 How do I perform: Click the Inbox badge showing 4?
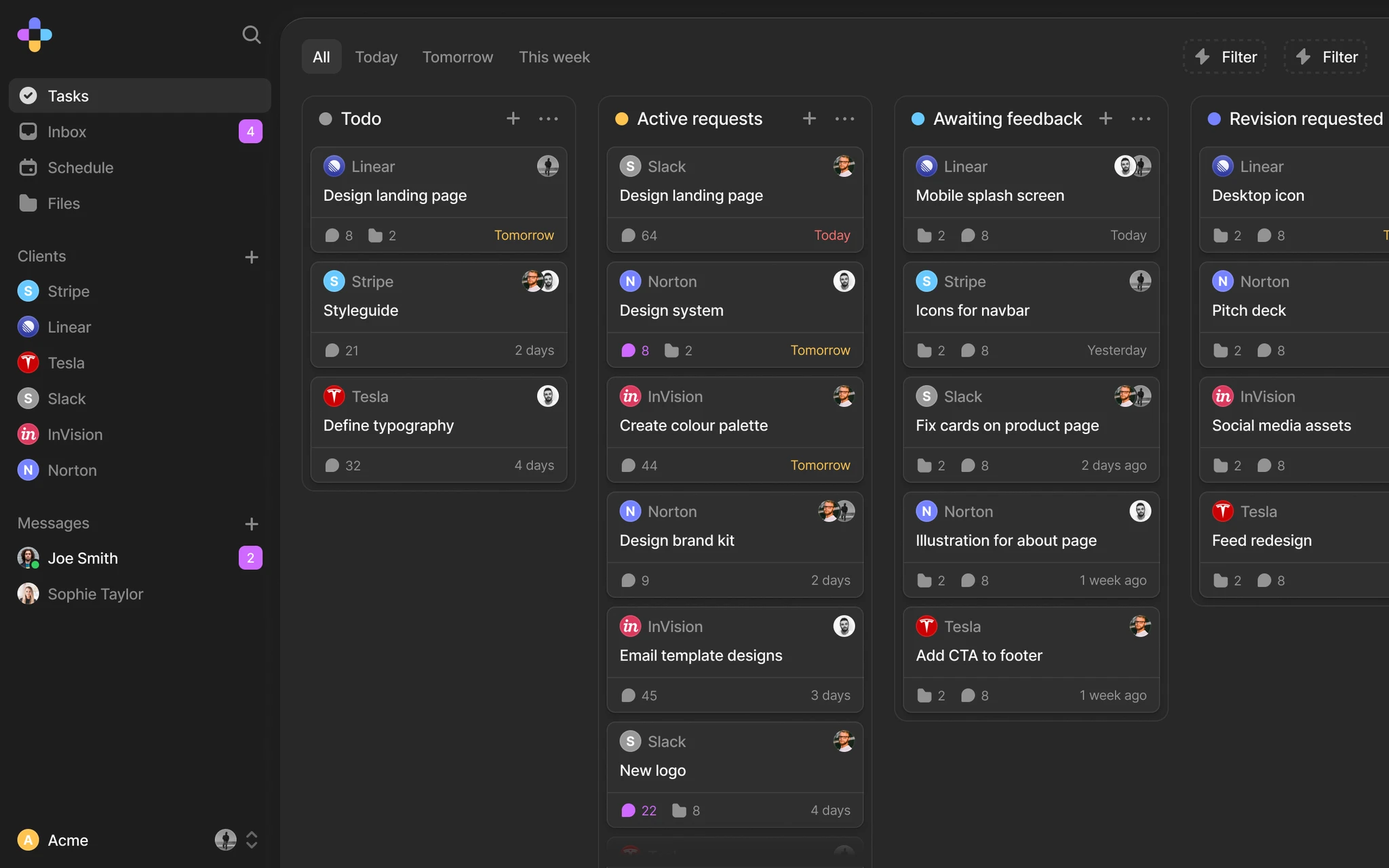(250, 132)
